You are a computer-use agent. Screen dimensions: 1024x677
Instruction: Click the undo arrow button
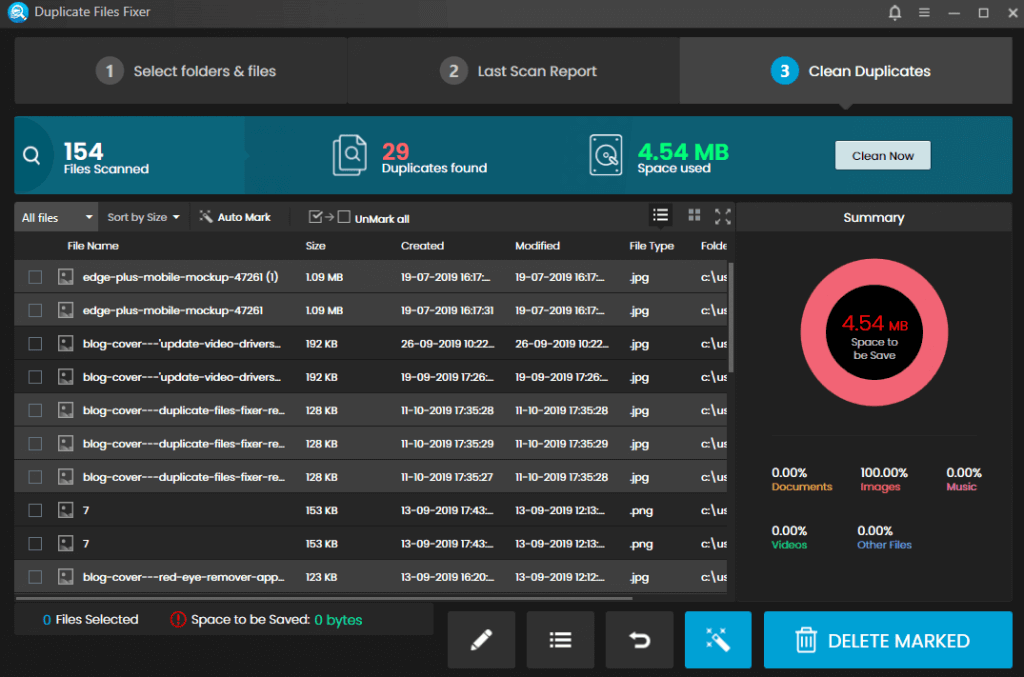tap(639, 640)
